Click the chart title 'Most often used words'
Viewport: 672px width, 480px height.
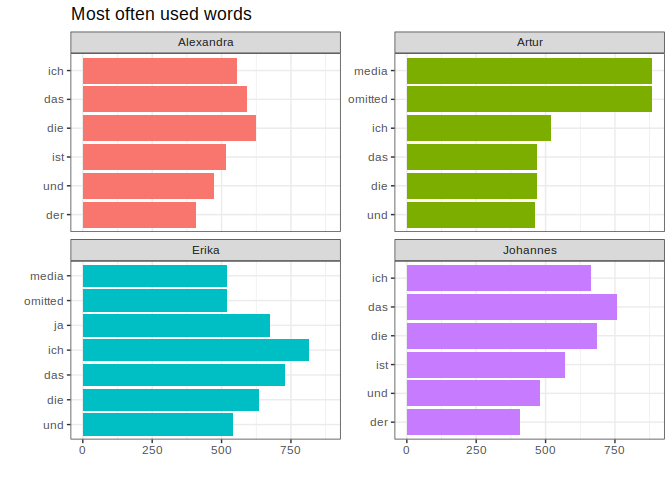click(161, 14)
